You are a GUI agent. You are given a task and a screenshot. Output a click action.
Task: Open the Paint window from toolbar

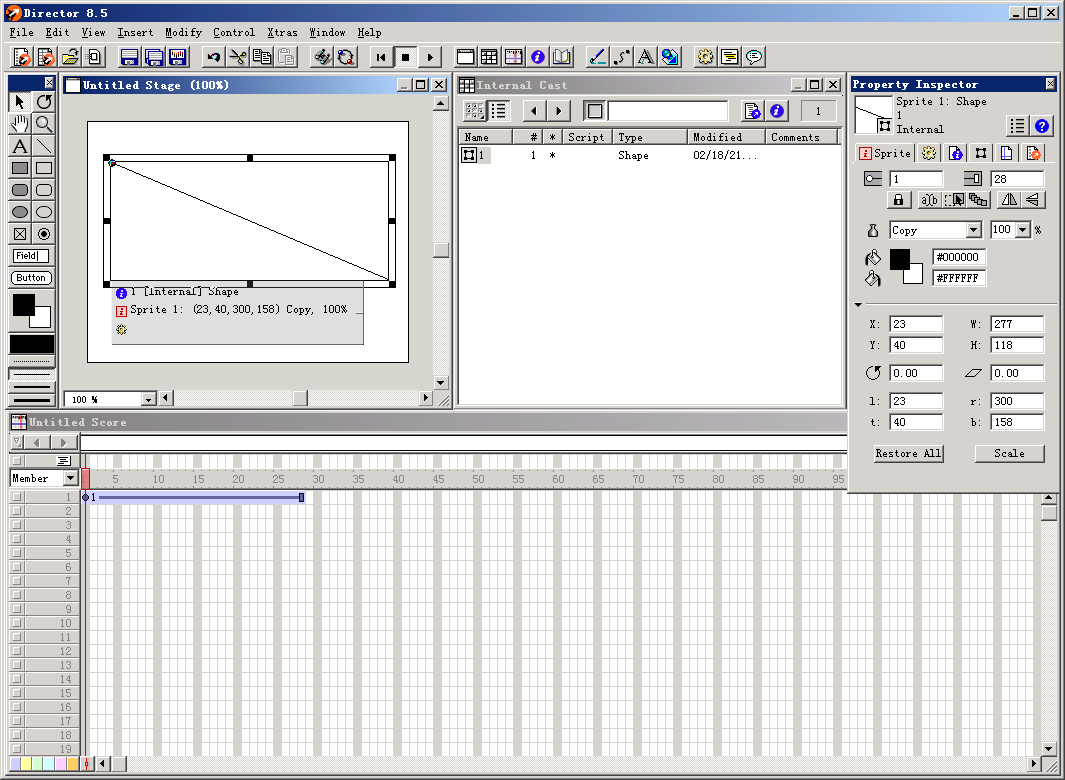click(598, 57)
